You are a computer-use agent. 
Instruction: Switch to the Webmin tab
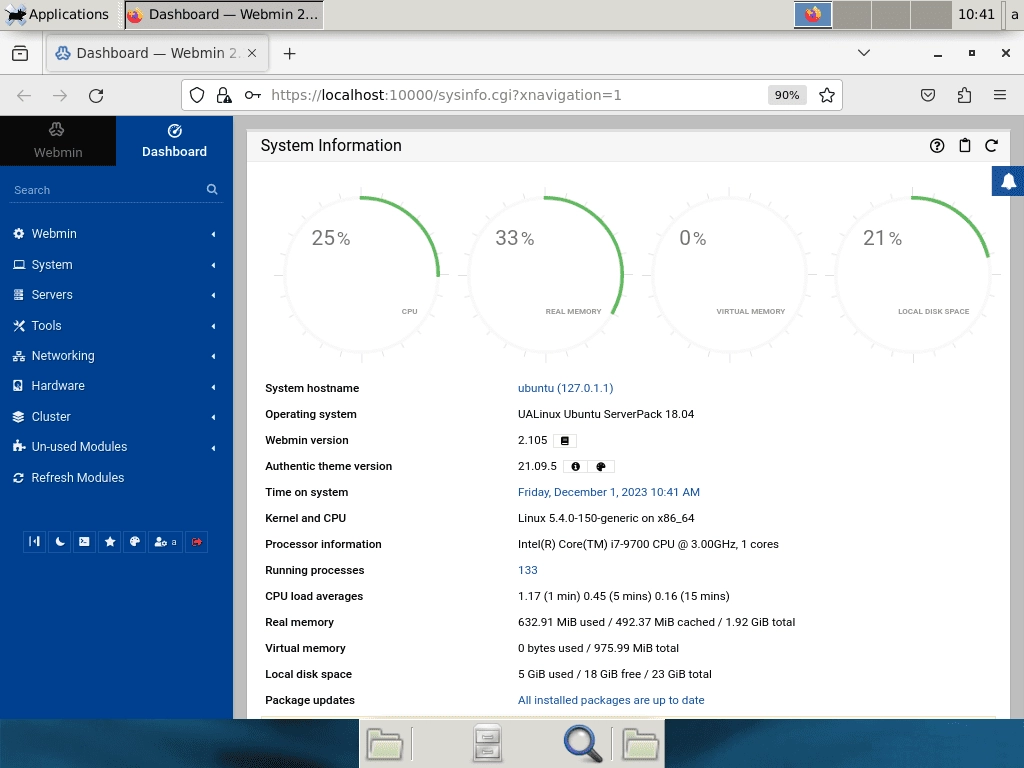tap(57, 141)
